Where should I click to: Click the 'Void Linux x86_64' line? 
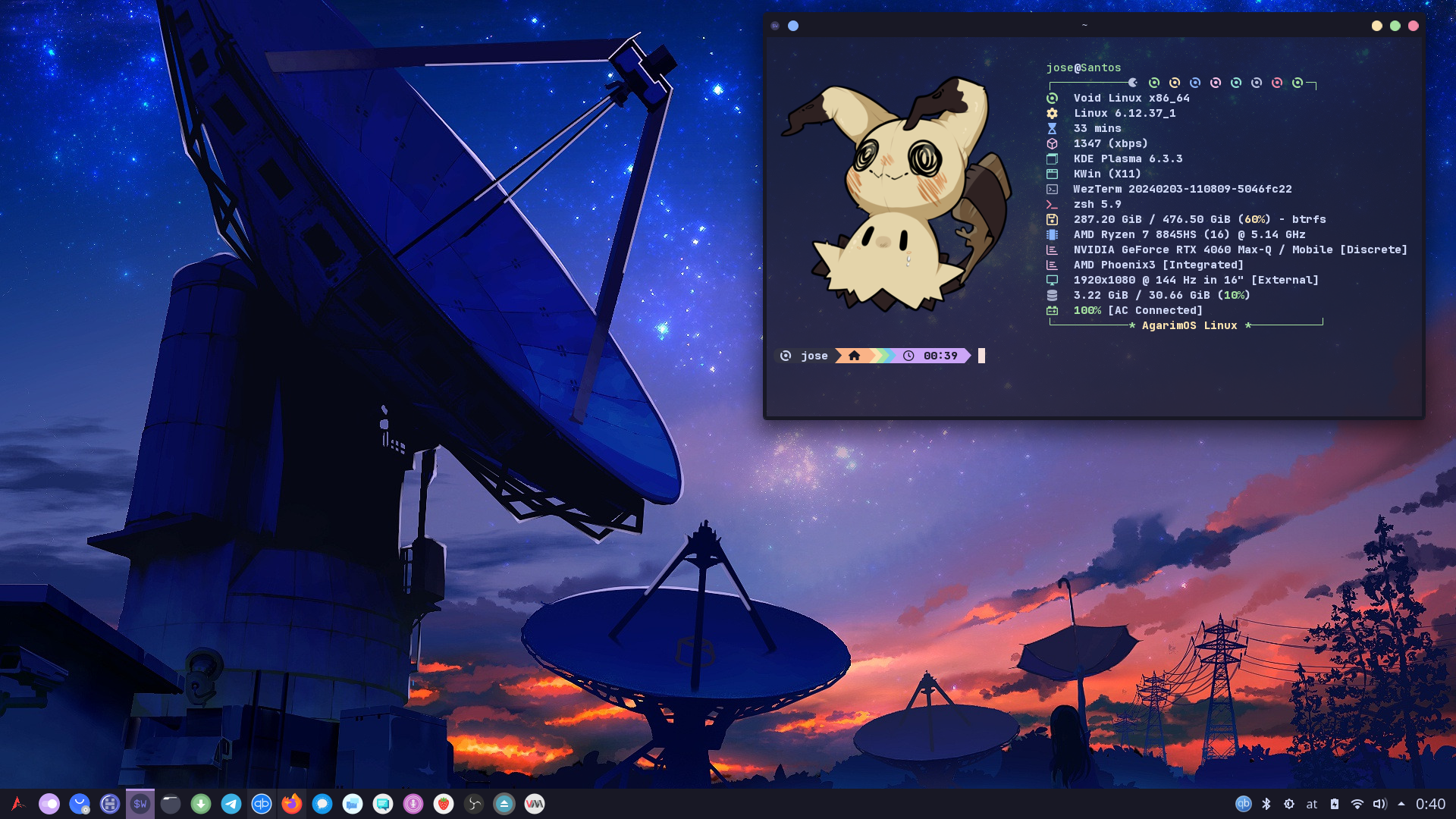click(1131, 98)
